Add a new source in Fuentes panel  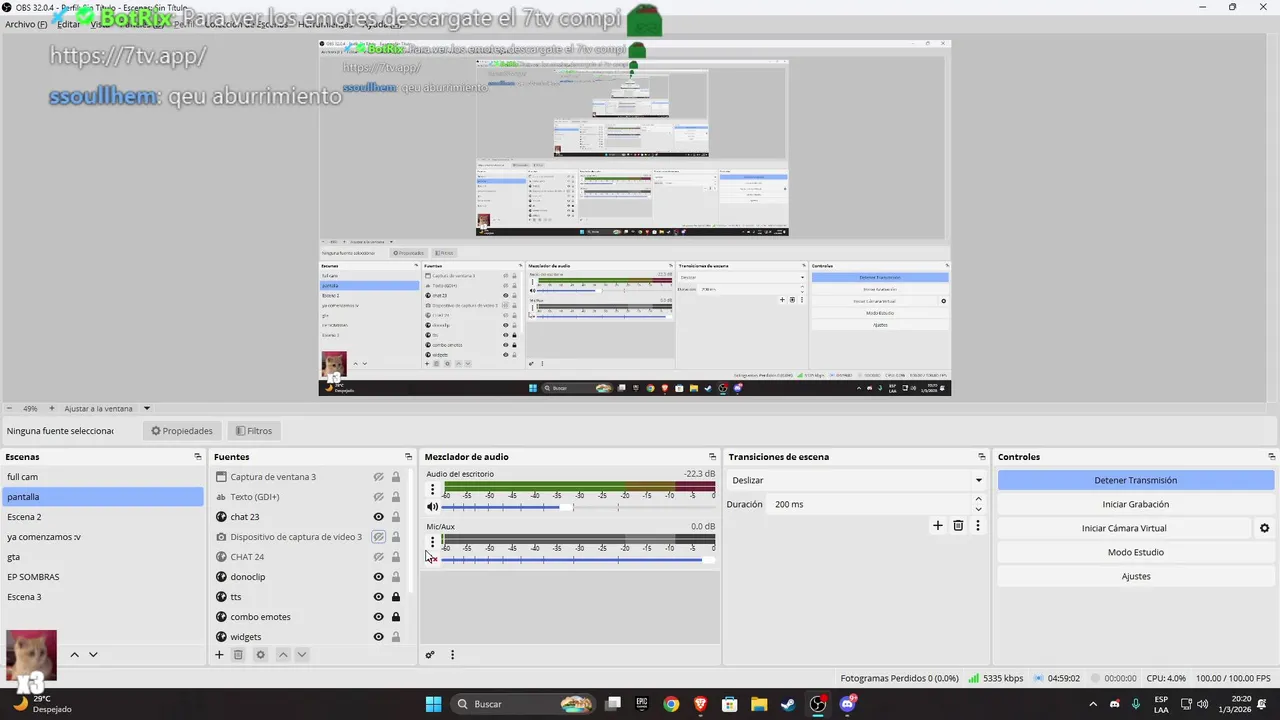219,655
